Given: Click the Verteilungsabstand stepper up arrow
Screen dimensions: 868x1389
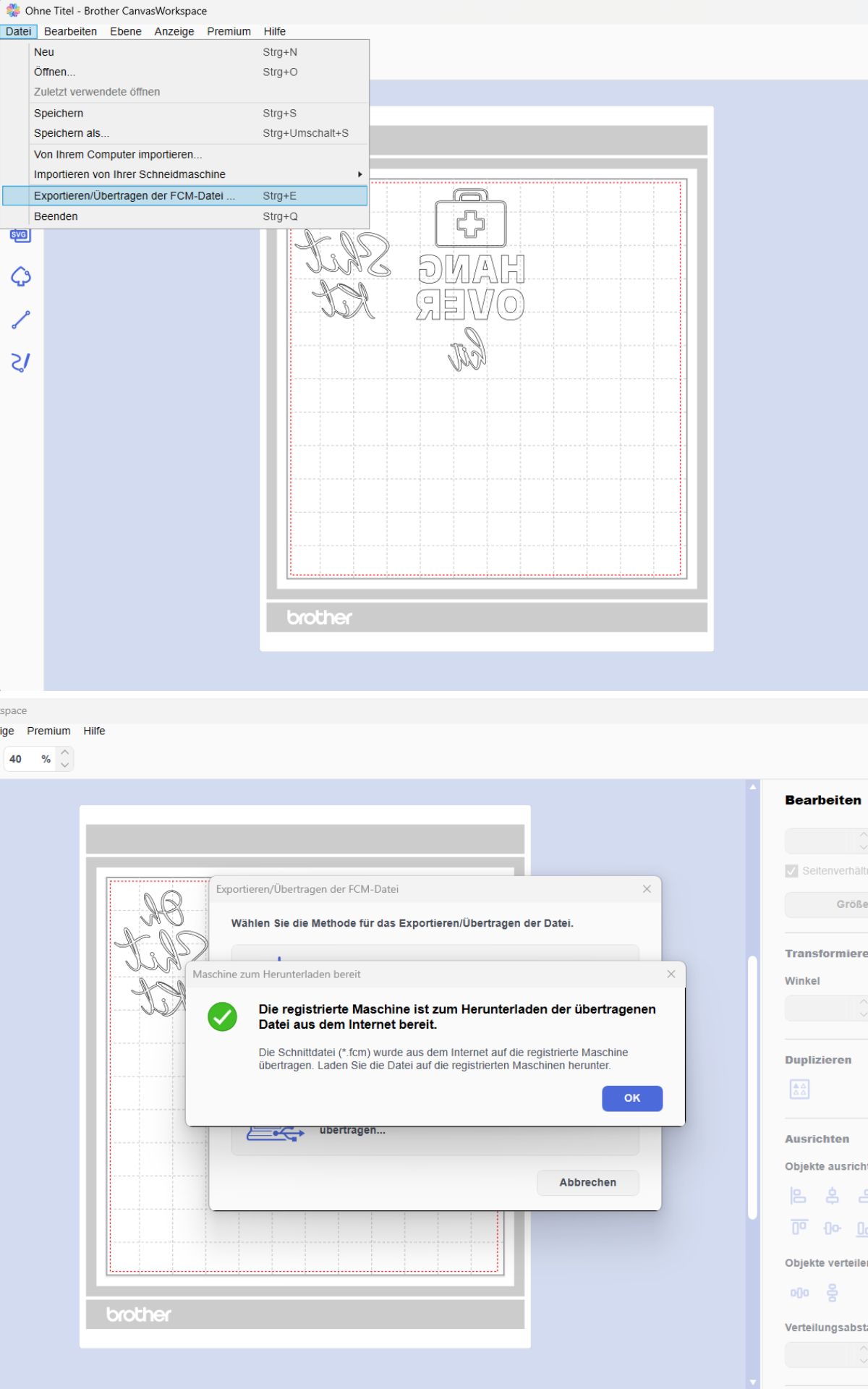Looking at the screenshot, I should pyautogui.click(x=863, y=1348).
